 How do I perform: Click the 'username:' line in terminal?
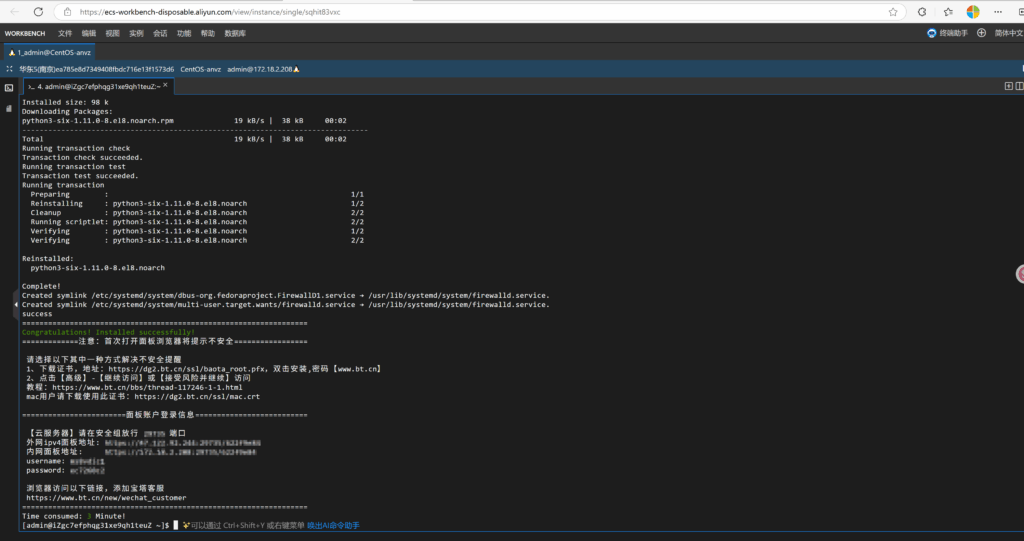pyautogui.click(x=65, y=461)
